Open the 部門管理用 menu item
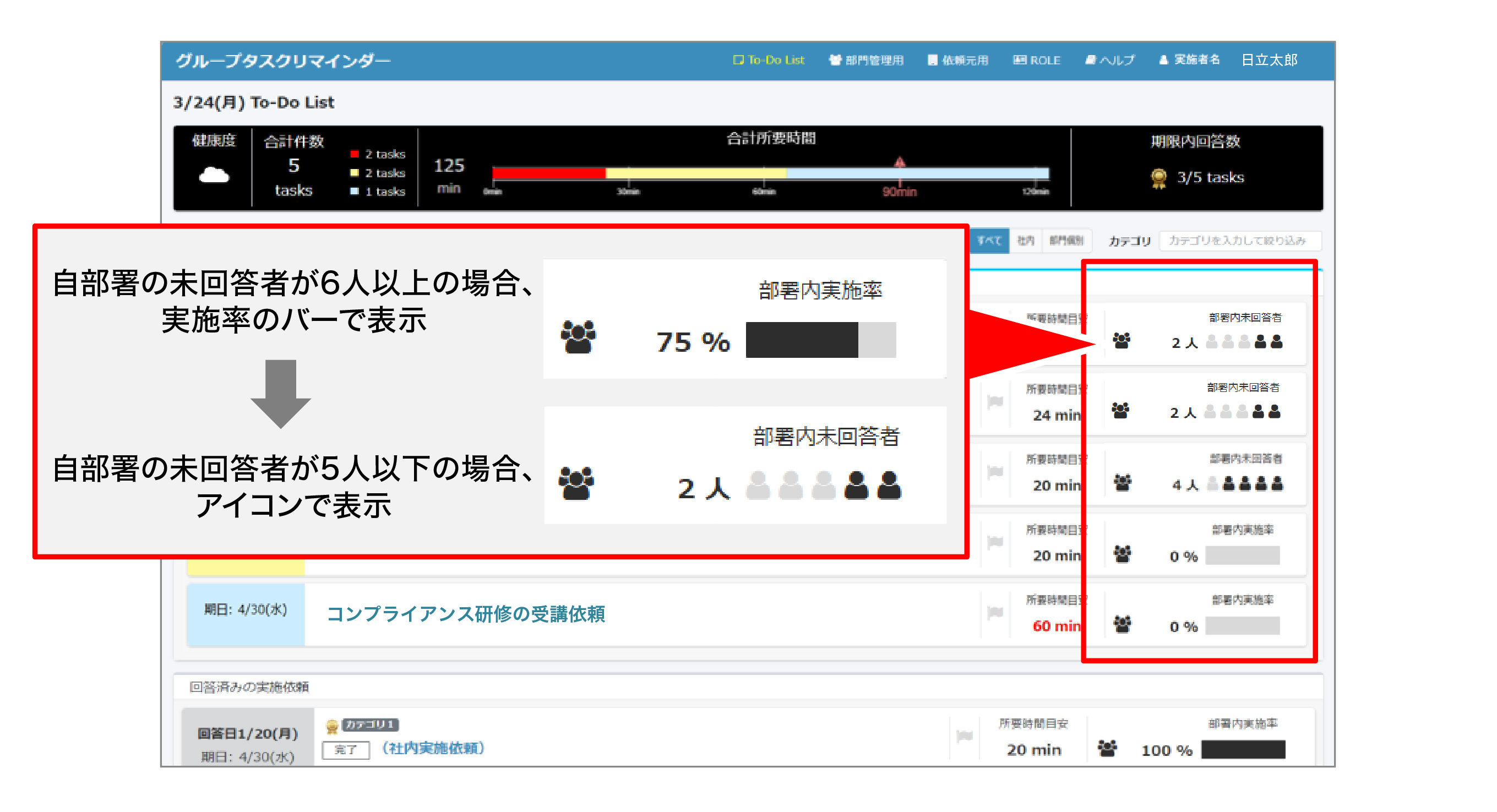Screen dimensions: 1497x812 [867, 60]
